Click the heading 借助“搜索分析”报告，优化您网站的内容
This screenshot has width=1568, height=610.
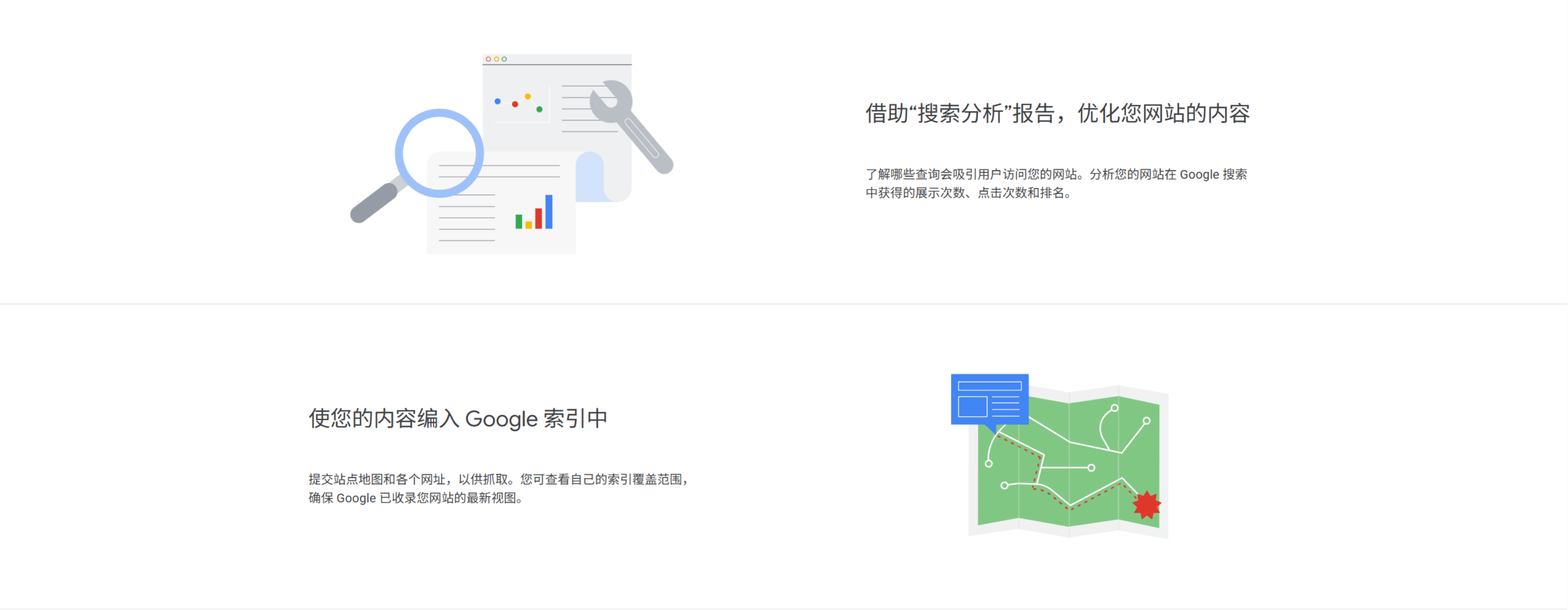pyautogui.click(x=1057, y=113)
